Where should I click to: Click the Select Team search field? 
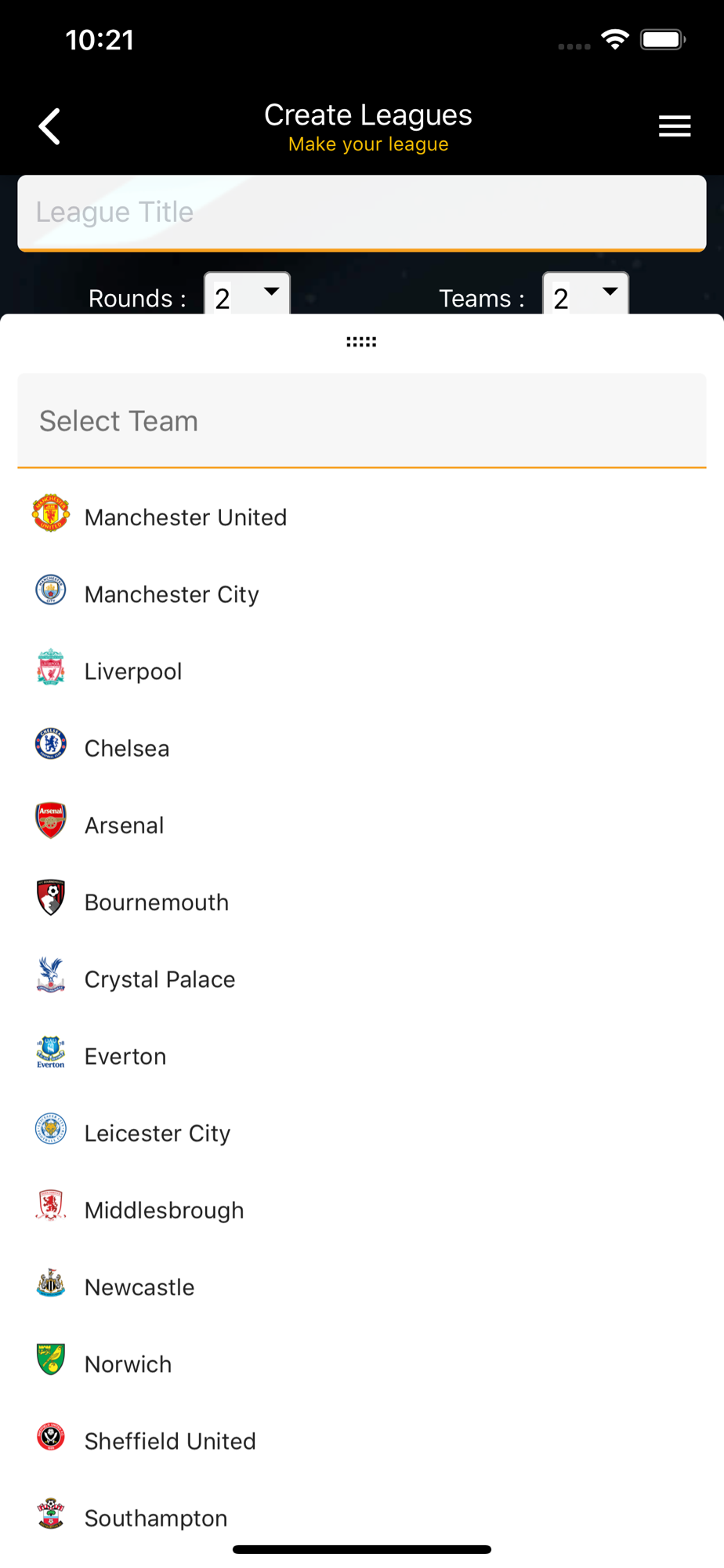361,421
